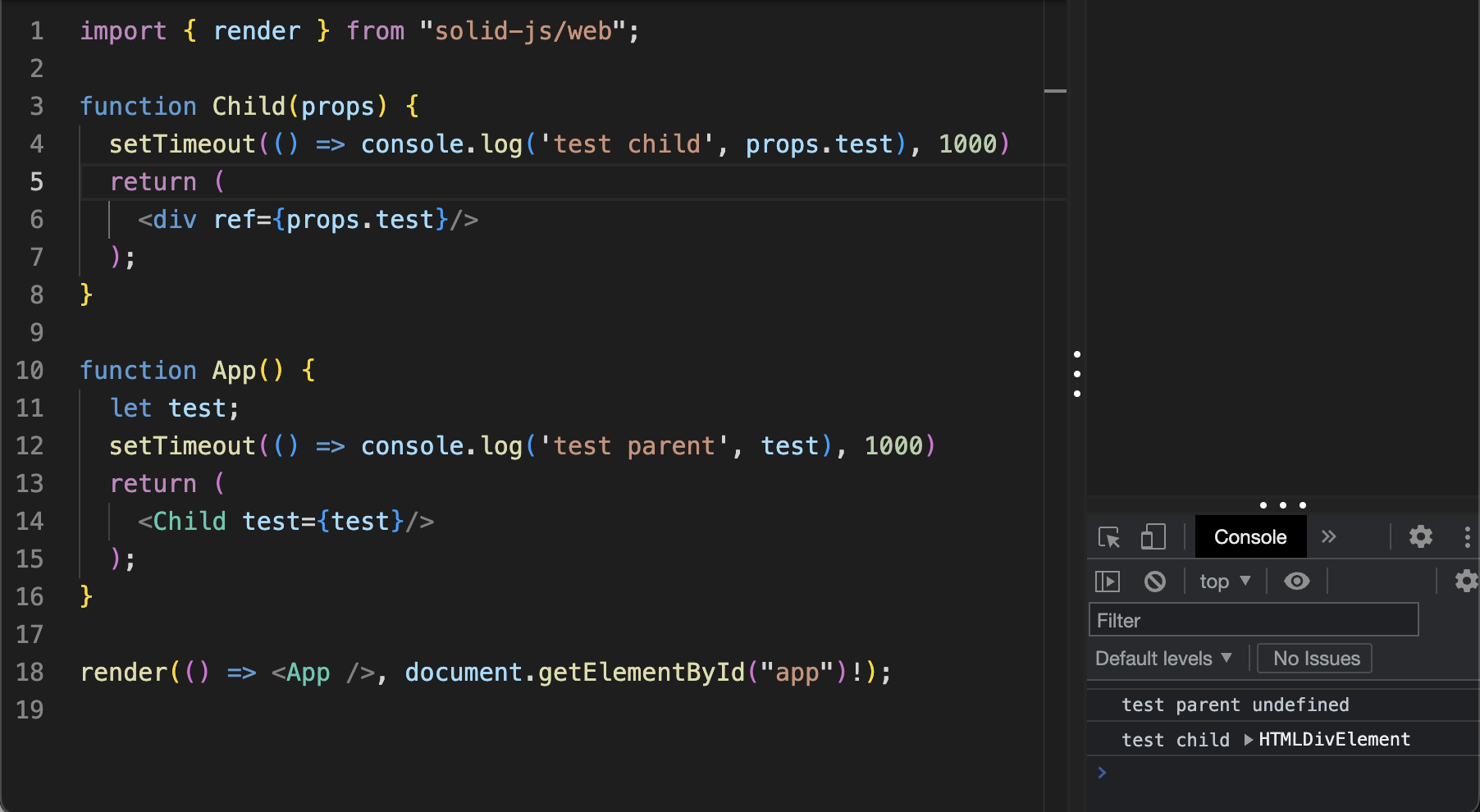Click document.getElementById on line 18

click(x=575, y=673)
